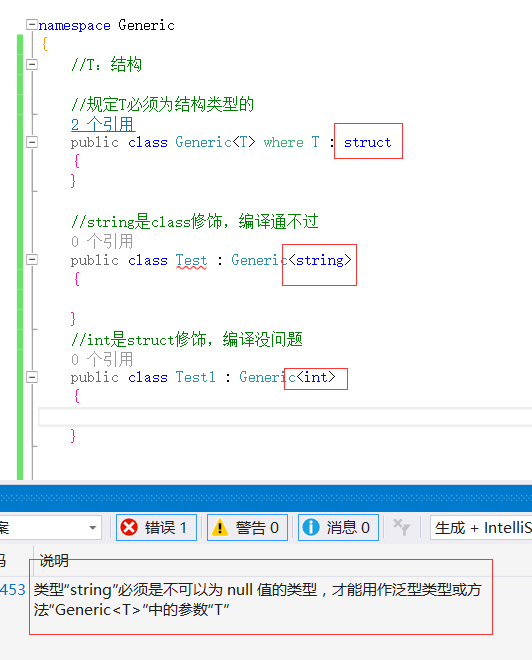Image resolution: width=532 pixels, height=660 pixels.
Task: Click the blue info icon on 消息
Action: (311, 527)
